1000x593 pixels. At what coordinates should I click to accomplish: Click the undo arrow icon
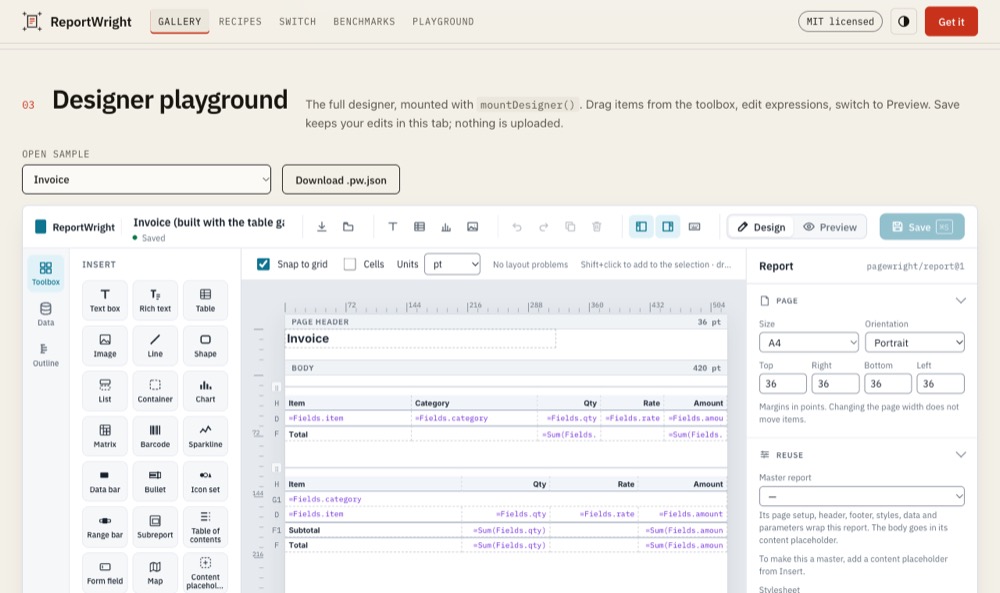tap(517, 226)
